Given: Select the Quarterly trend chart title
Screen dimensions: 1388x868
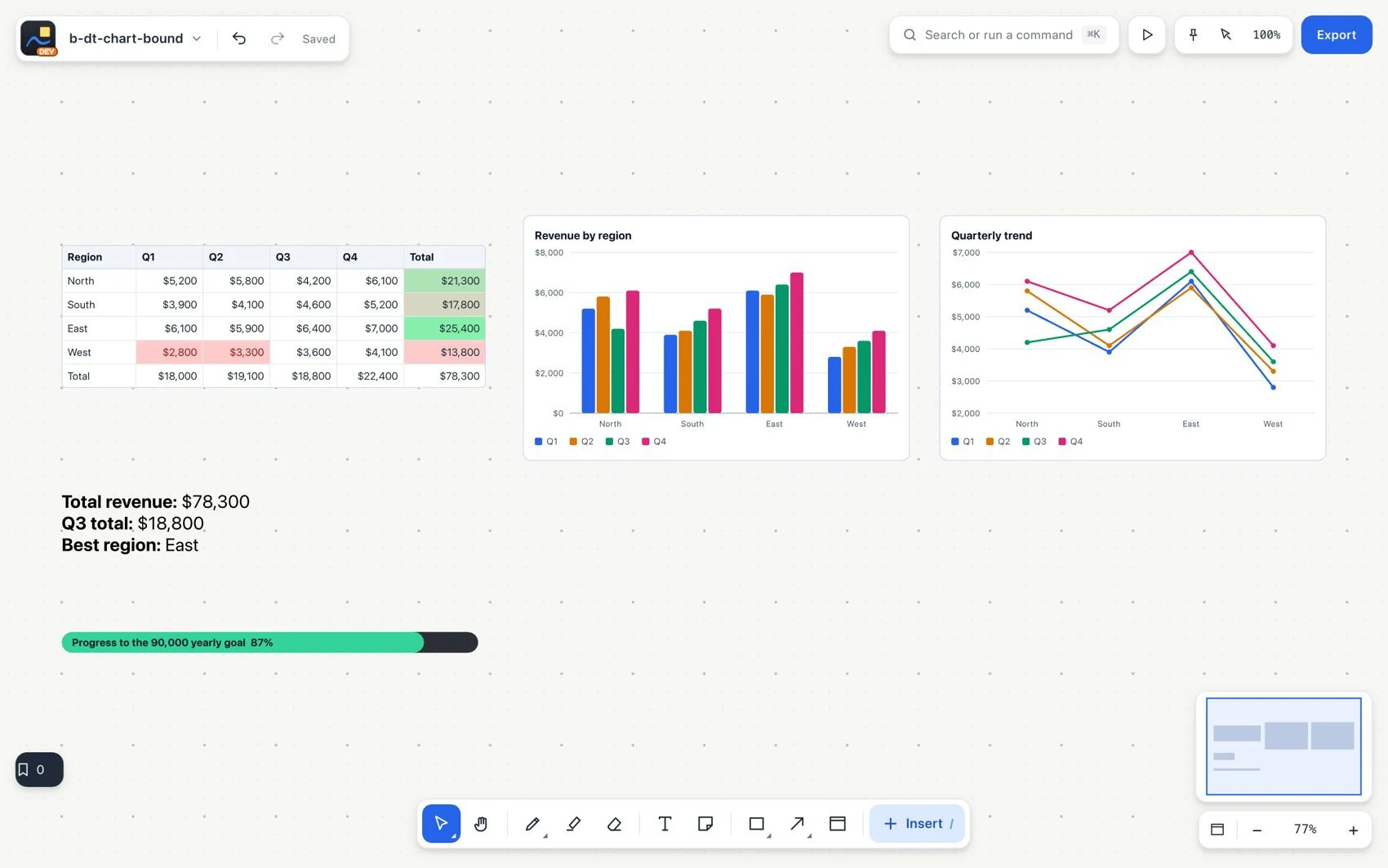Looking at the screenshot, I should 991,235.
